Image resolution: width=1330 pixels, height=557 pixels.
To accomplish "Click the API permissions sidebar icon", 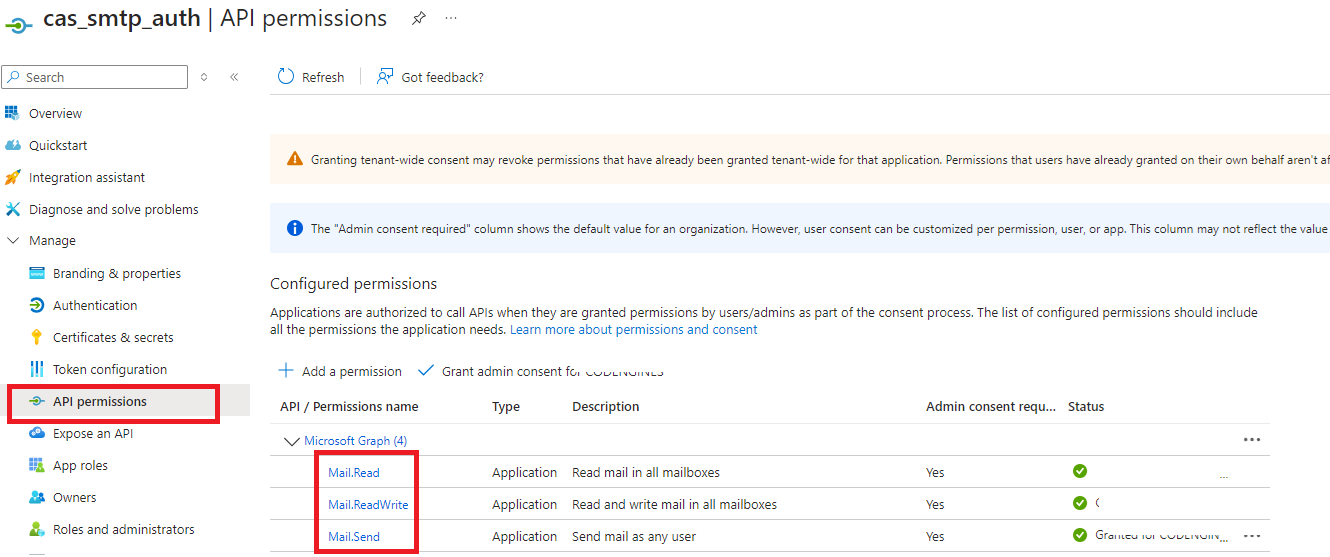I will (37, 401).
